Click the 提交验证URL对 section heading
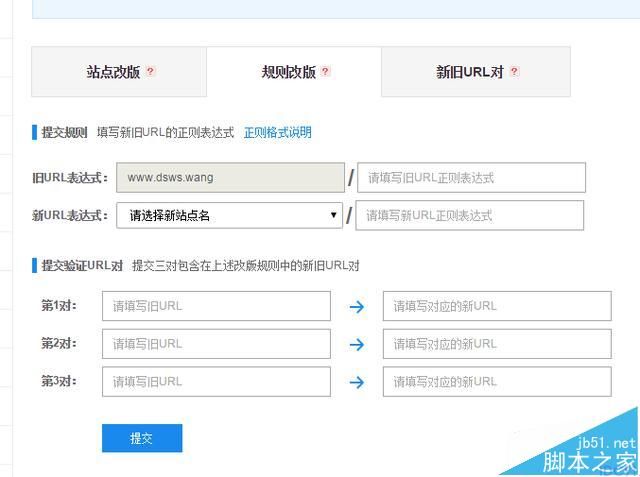The image size is (640, 477). (x=82, y=266)
